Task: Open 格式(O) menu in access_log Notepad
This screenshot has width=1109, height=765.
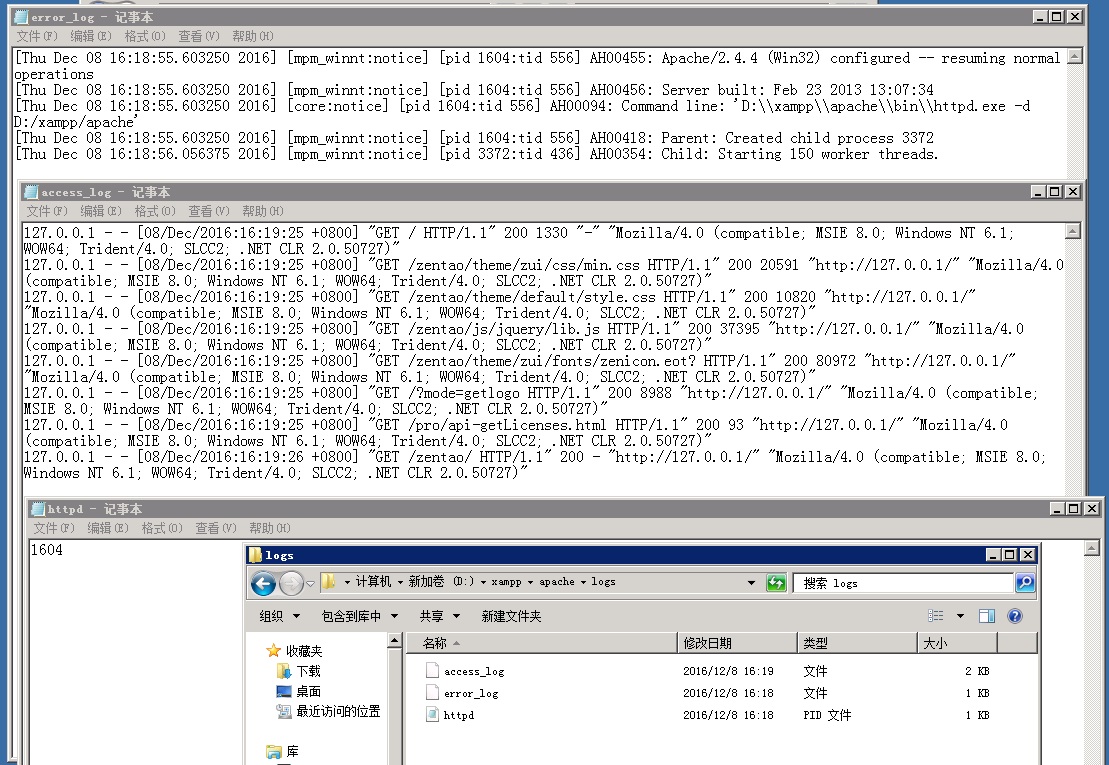Action: [155, 211]
